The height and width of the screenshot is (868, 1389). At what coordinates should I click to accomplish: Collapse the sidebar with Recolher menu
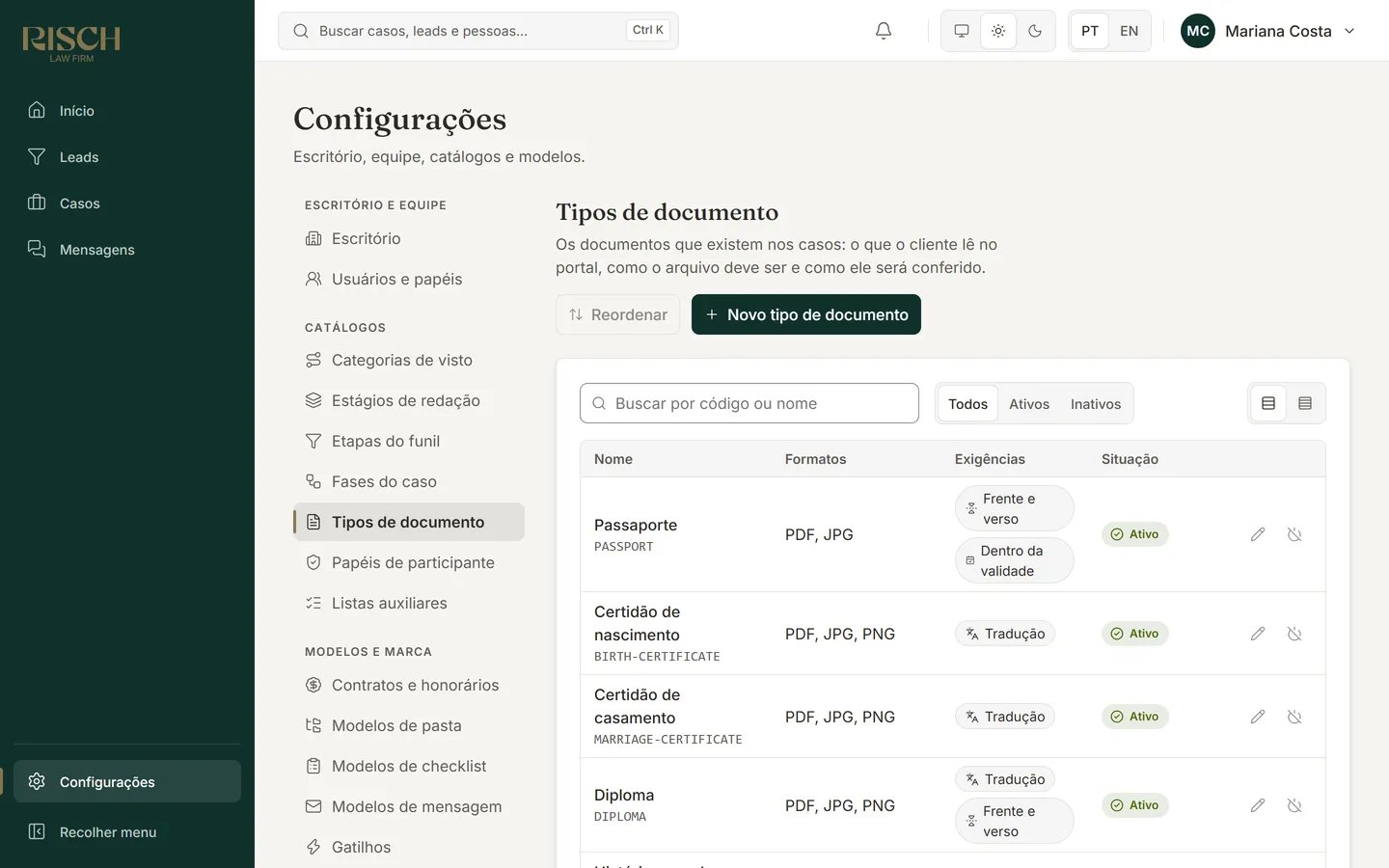(127, 831)
